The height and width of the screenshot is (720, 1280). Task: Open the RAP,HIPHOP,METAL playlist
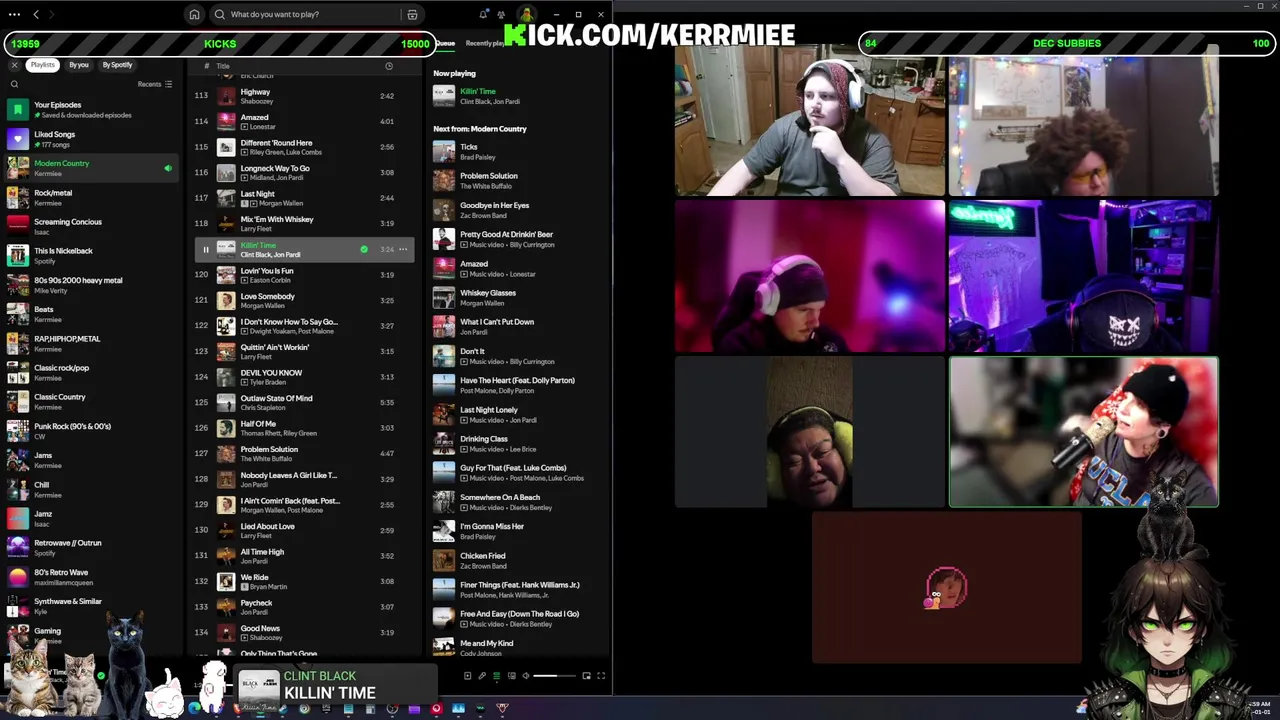click(95, 343)
